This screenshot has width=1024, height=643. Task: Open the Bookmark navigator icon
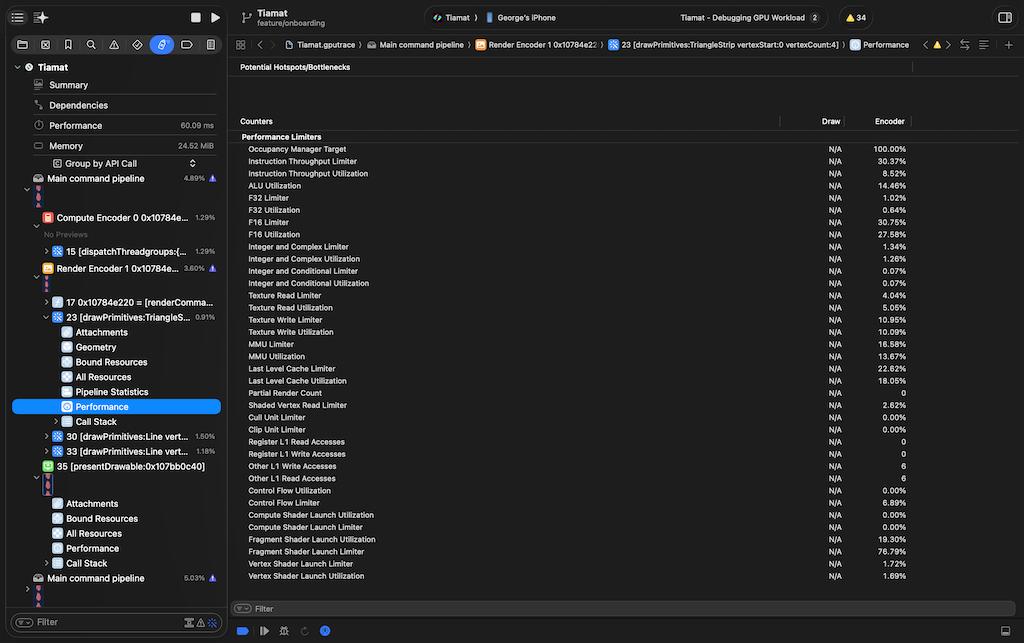pos(68,45)
